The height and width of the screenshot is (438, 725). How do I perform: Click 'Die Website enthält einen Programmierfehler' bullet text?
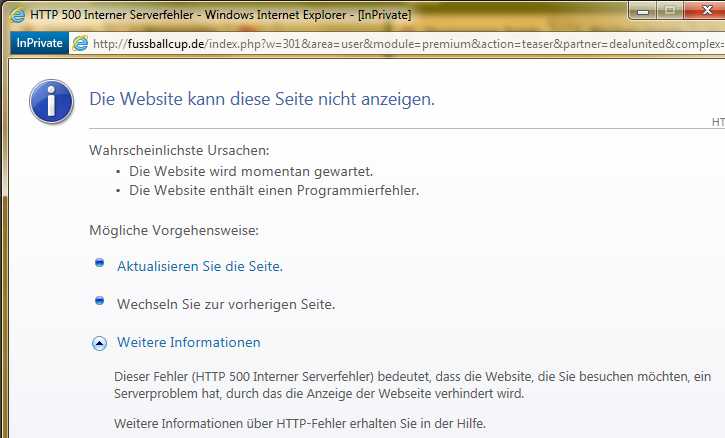pyautogui.click(x=274, y=190)
